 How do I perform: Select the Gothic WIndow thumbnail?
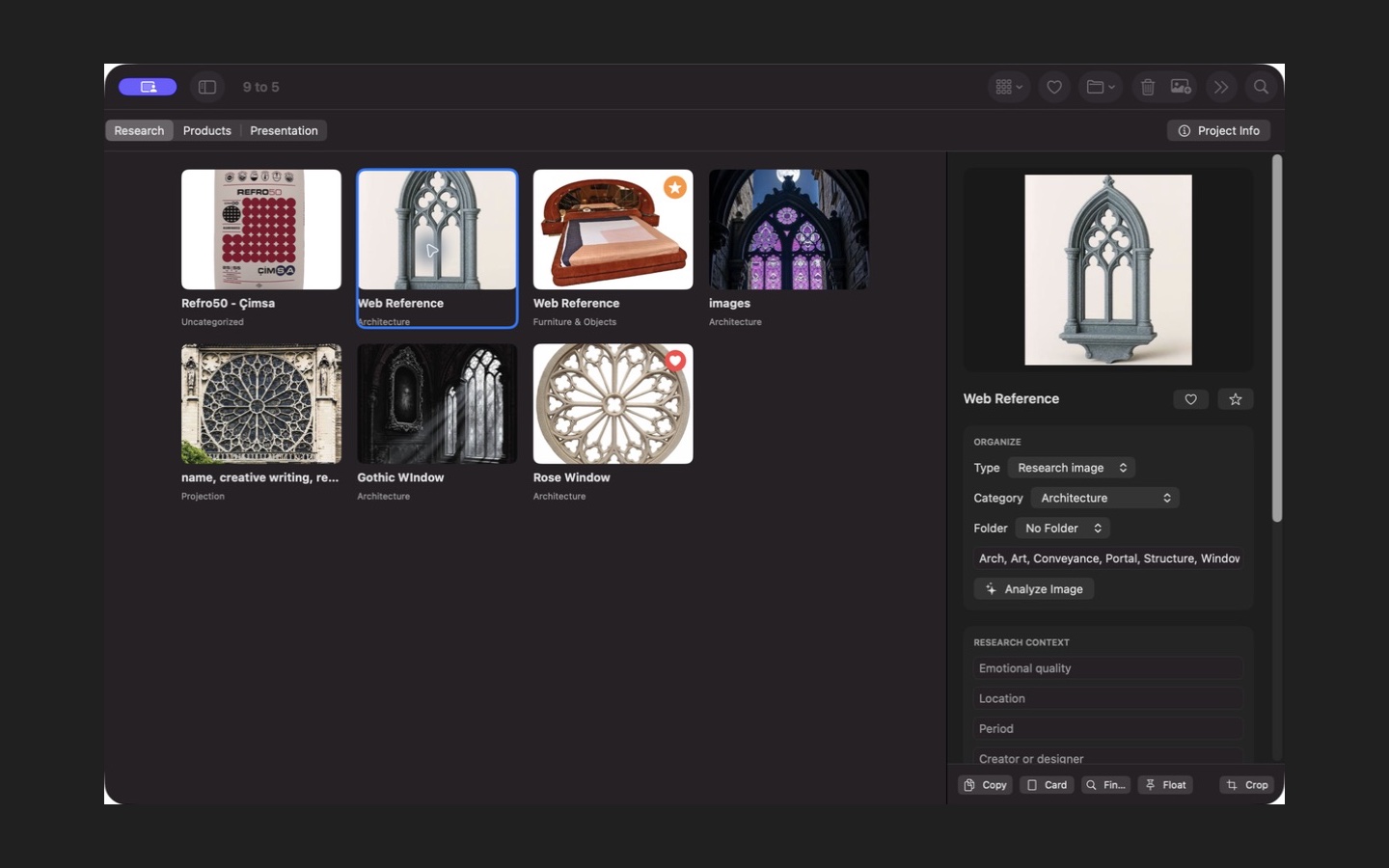pos(437,404)
